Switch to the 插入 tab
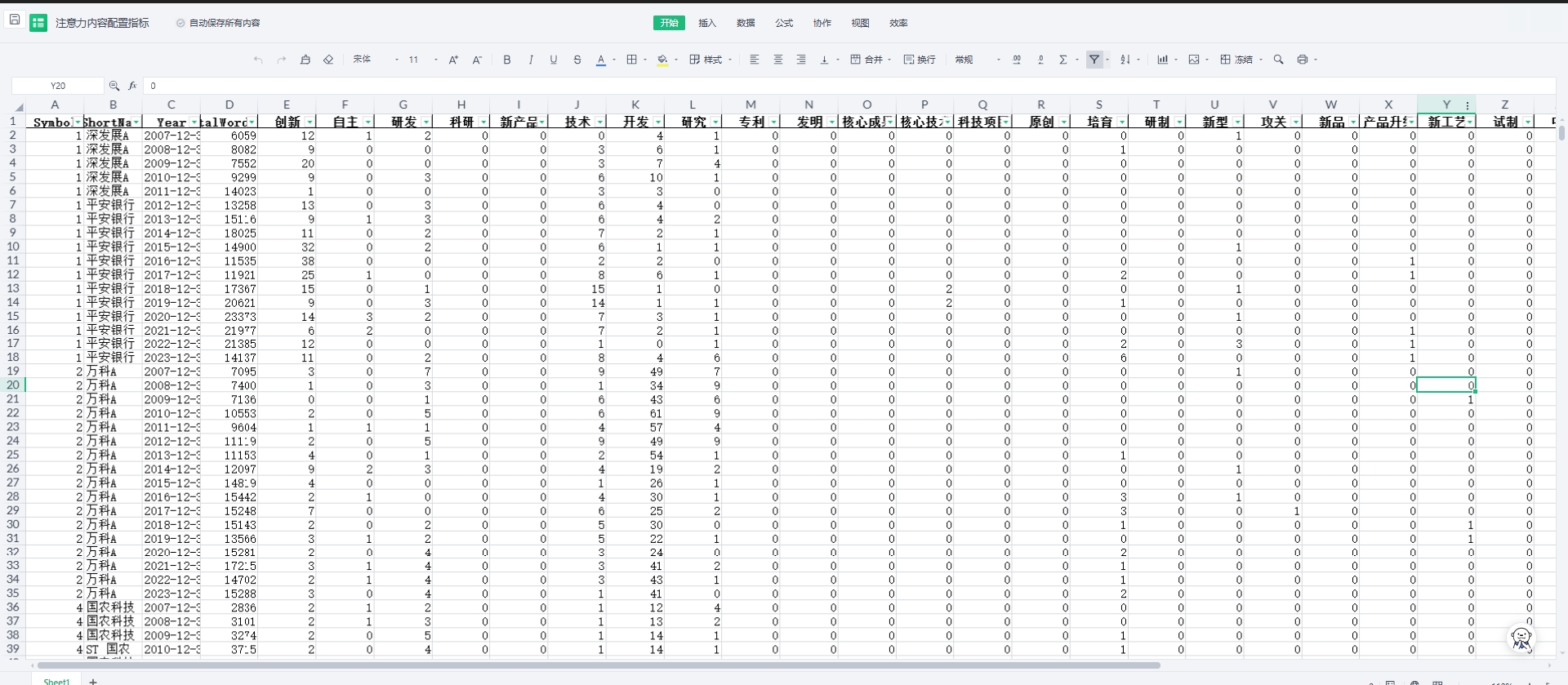Image resolution: width=1568 pixels, height=685 pixels. click(x=707, y=23)
